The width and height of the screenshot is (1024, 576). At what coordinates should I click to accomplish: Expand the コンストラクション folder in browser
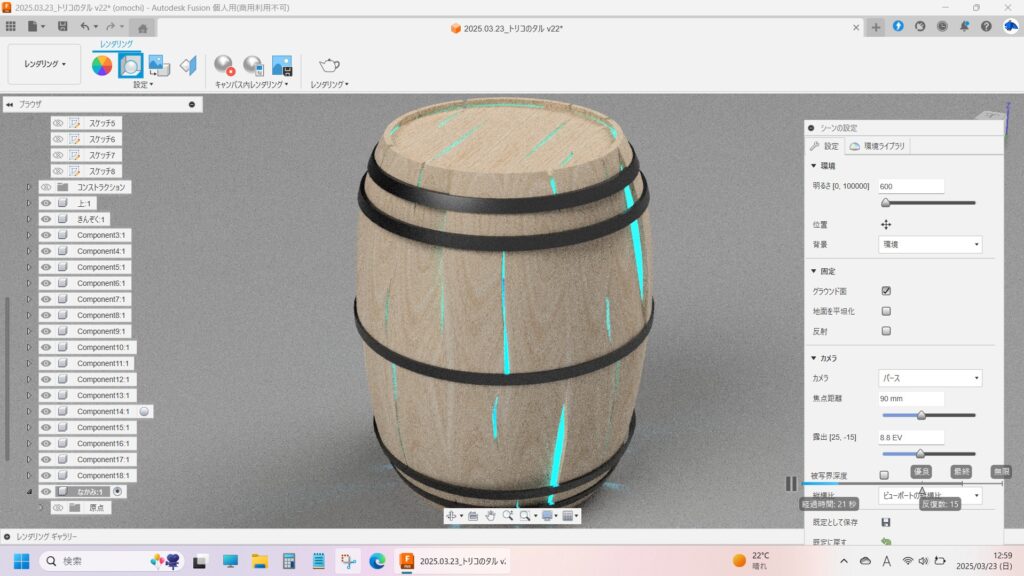coord(28,187)
